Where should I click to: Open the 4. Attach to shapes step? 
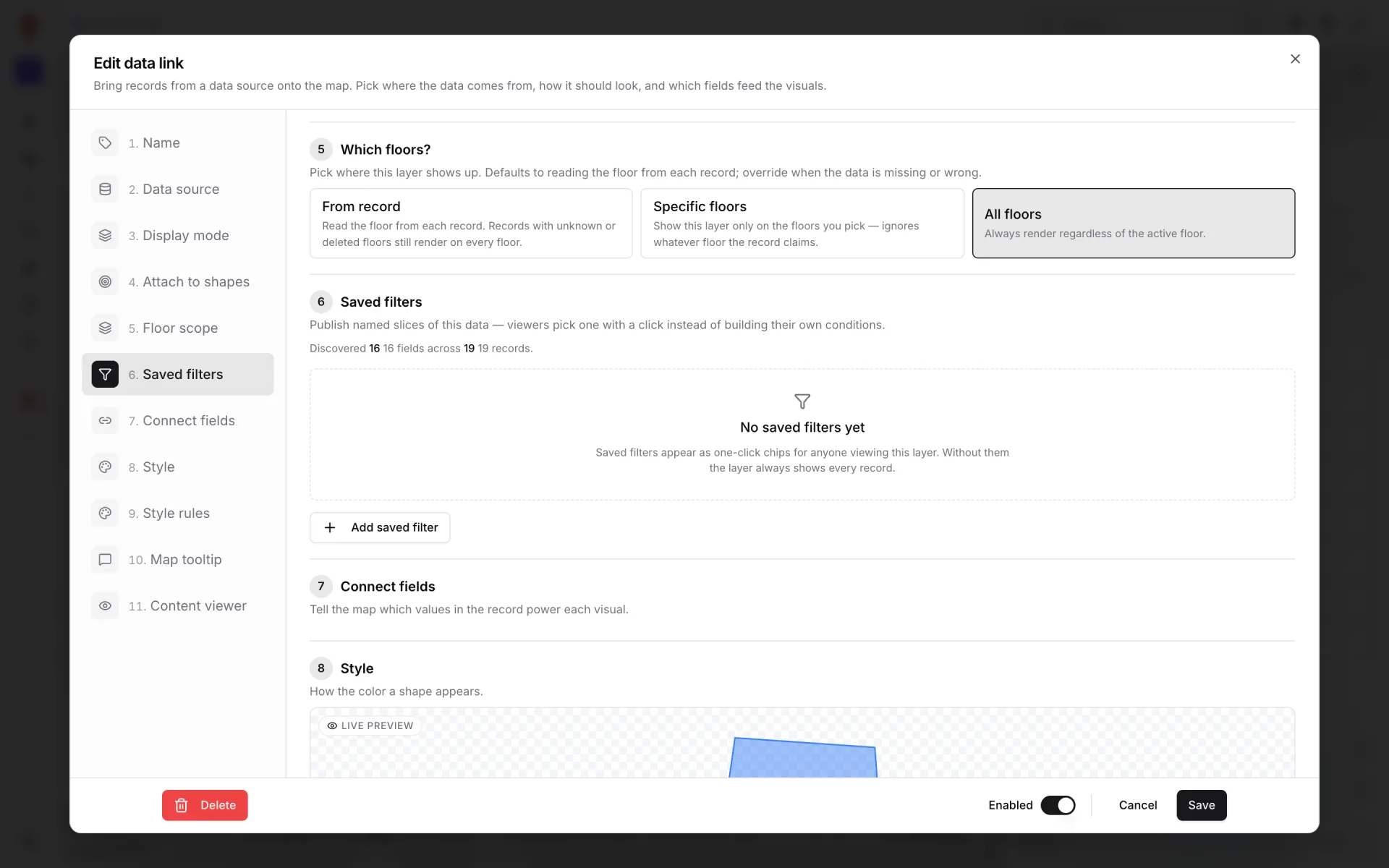[x=178, y=281]
